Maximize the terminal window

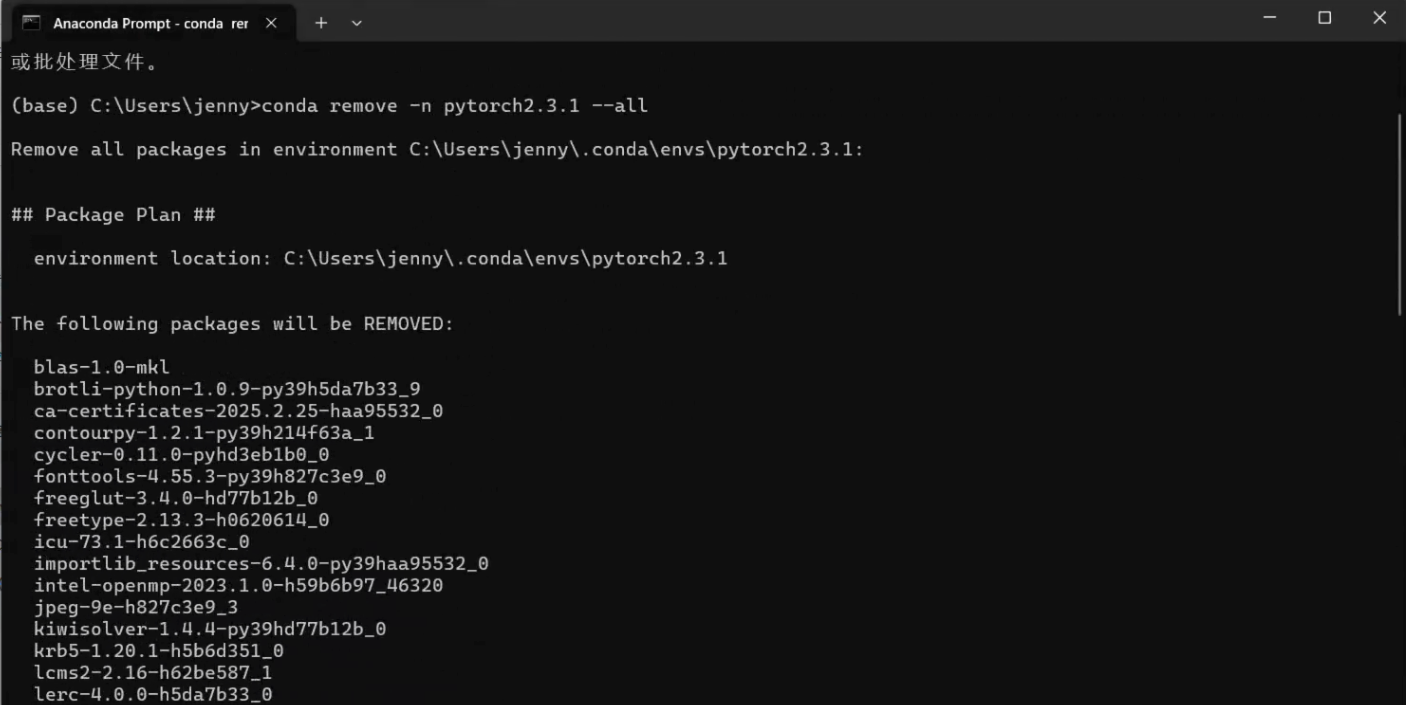[1325, 18]
